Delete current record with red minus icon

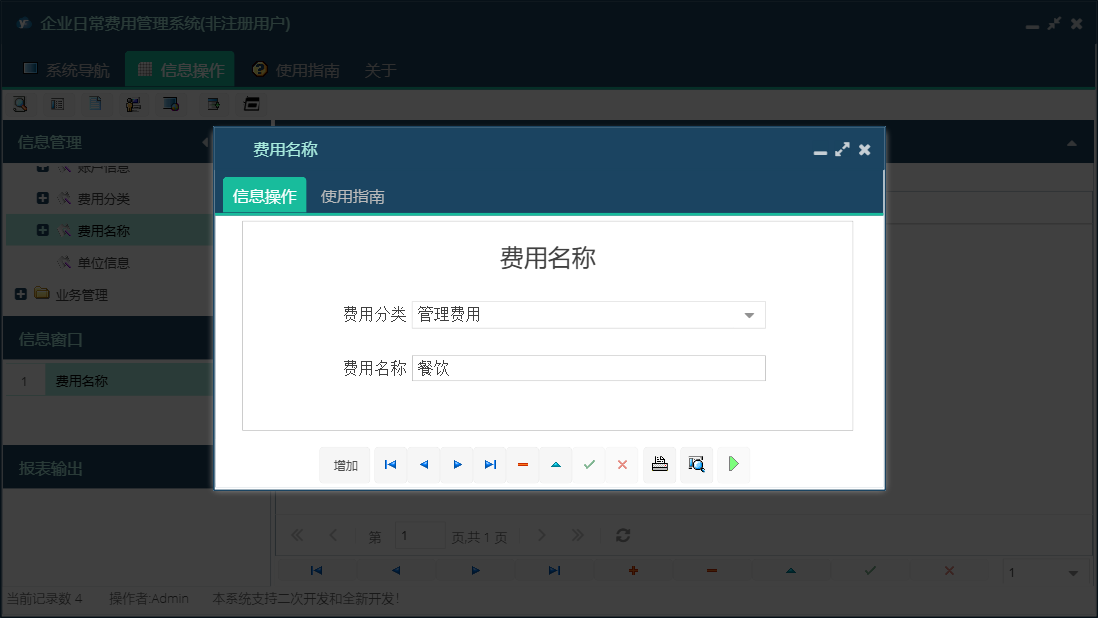(523, 464)
